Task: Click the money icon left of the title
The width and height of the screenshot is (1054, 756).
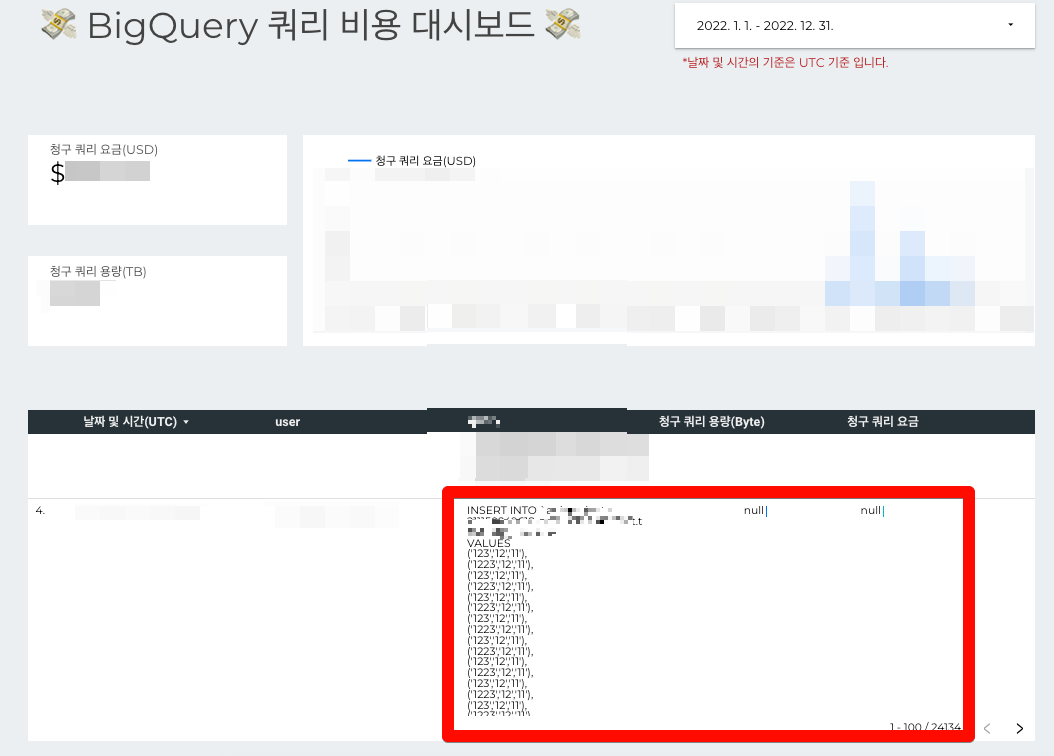Action: [59, 24]
